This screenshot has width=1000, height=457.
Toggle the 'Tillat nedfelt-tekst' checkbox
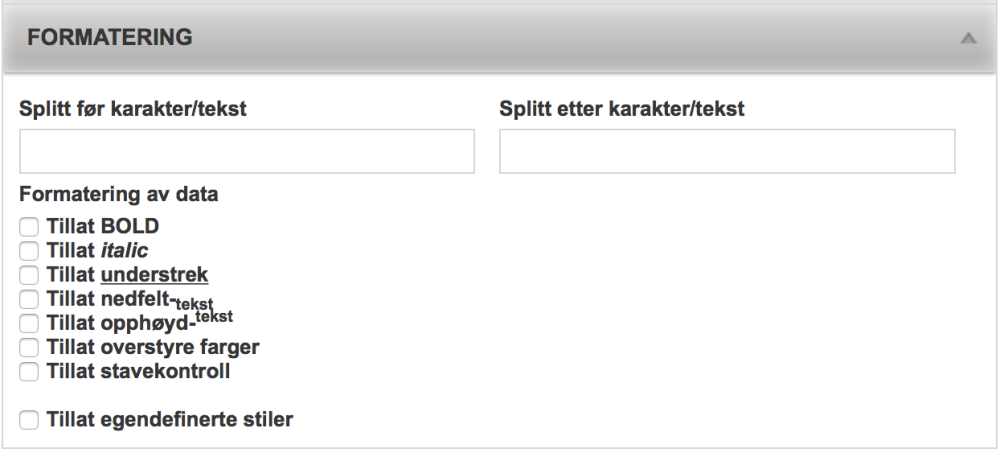[x=29, y=299]
